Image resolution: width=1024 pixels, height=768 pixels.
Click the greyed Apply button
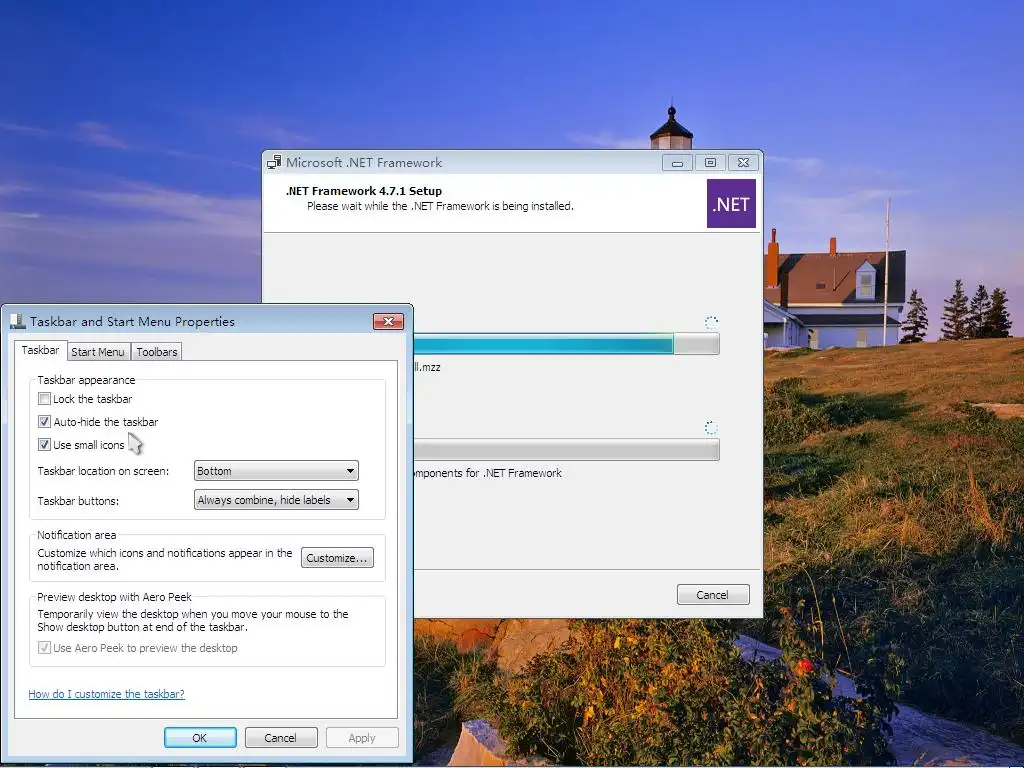362,738
